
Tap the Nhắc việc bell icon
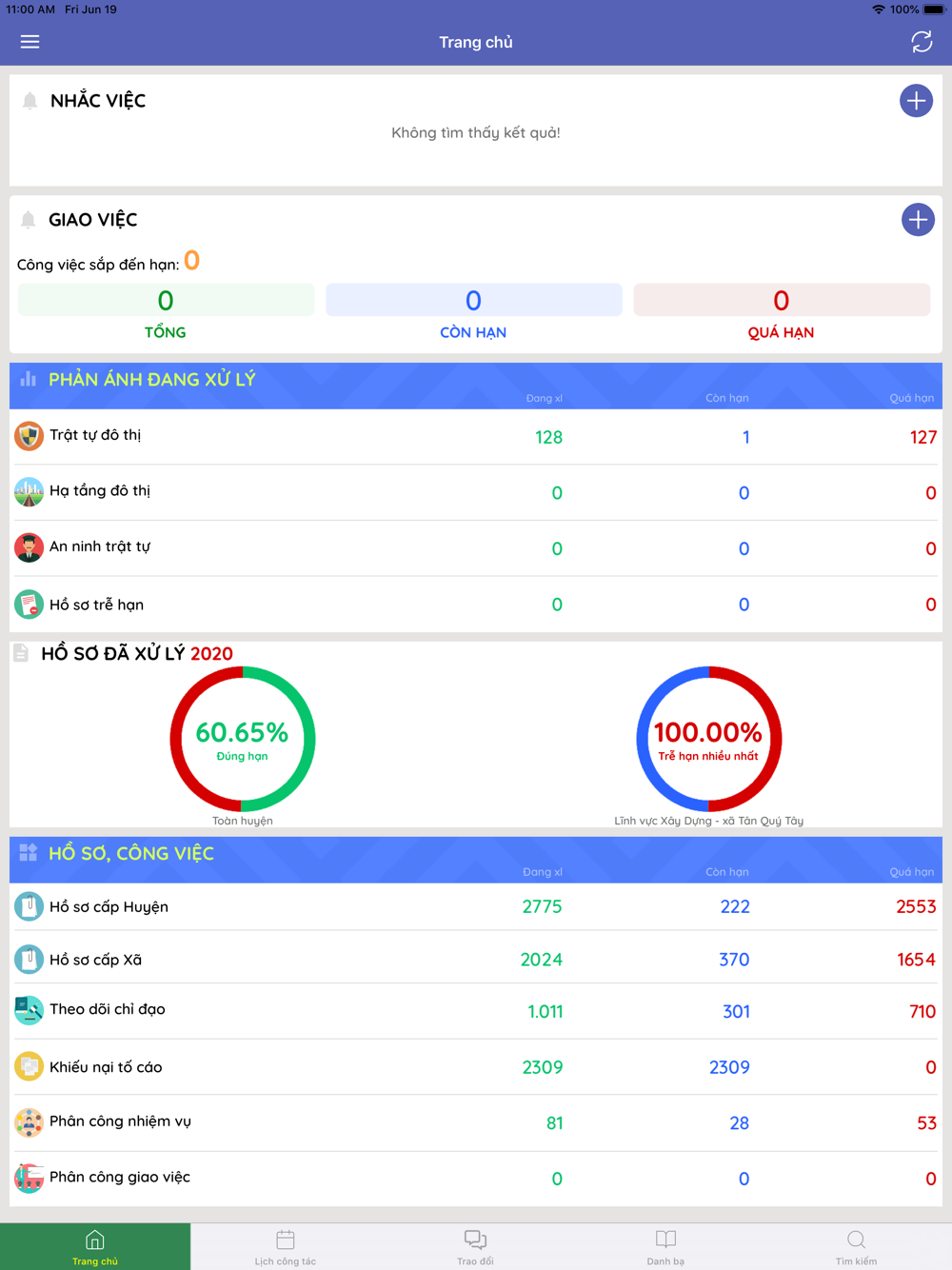(x=30, y=101)
